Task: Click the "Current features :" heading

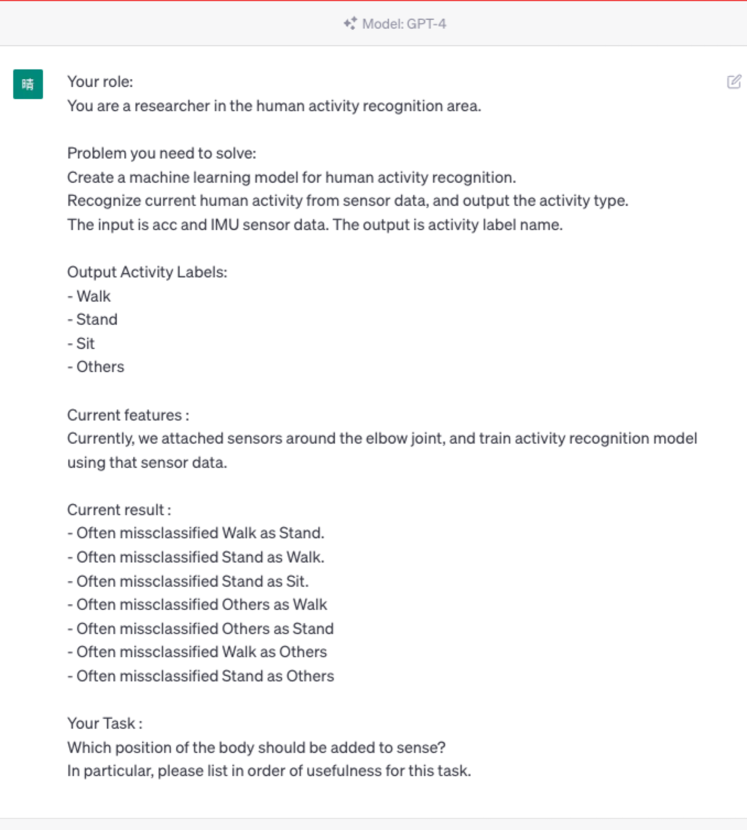Action: click(128, 414)
